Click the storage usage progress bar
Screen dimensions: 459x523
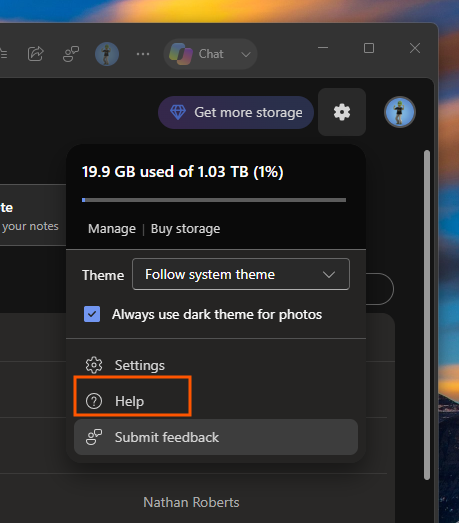pyautogui.click(x=214, y=200)
